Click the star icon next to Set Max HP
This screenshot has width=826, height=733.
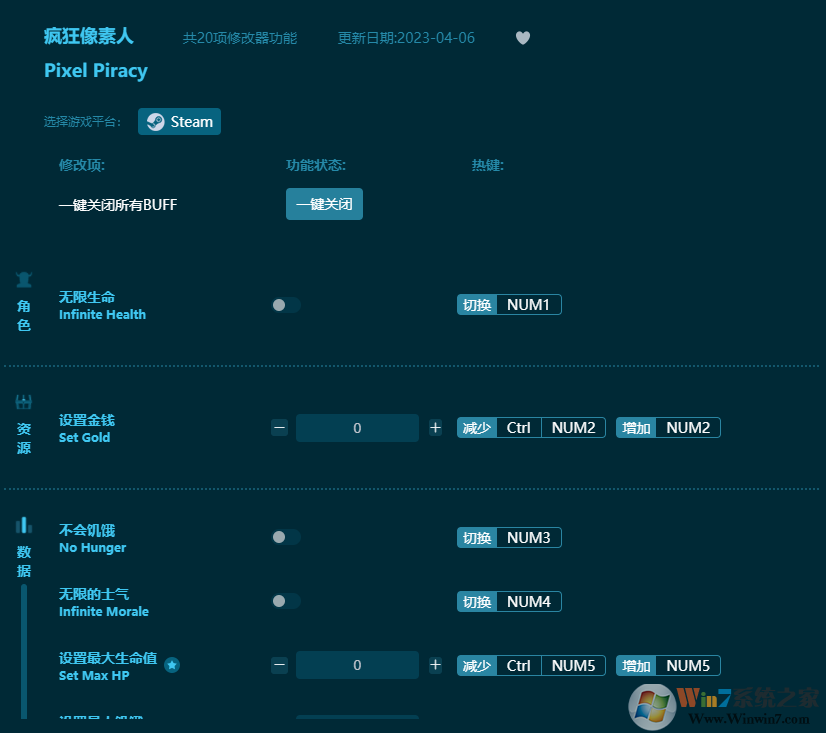tap(172, 664)
